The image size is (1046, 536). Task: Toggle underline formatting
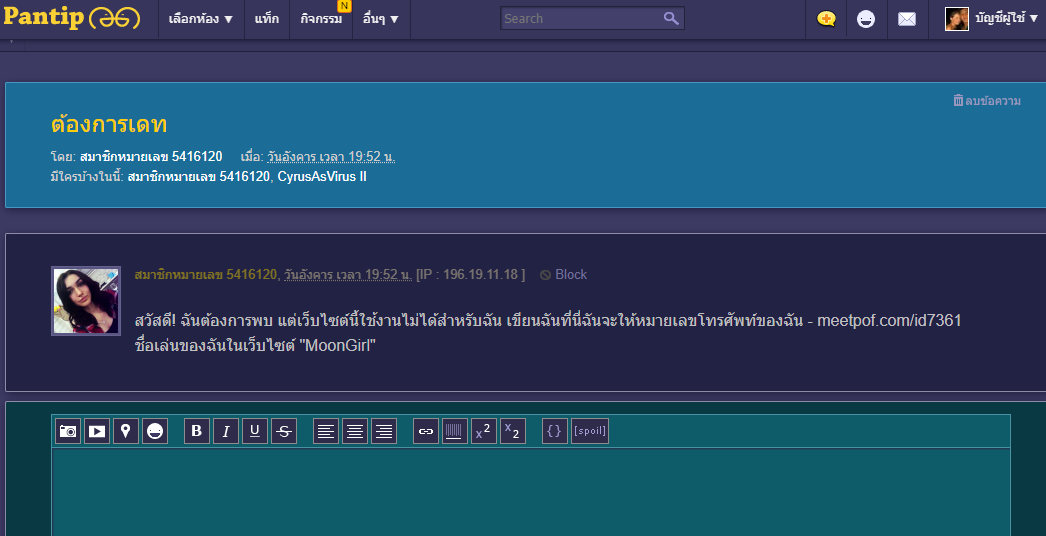coord(255,431)
